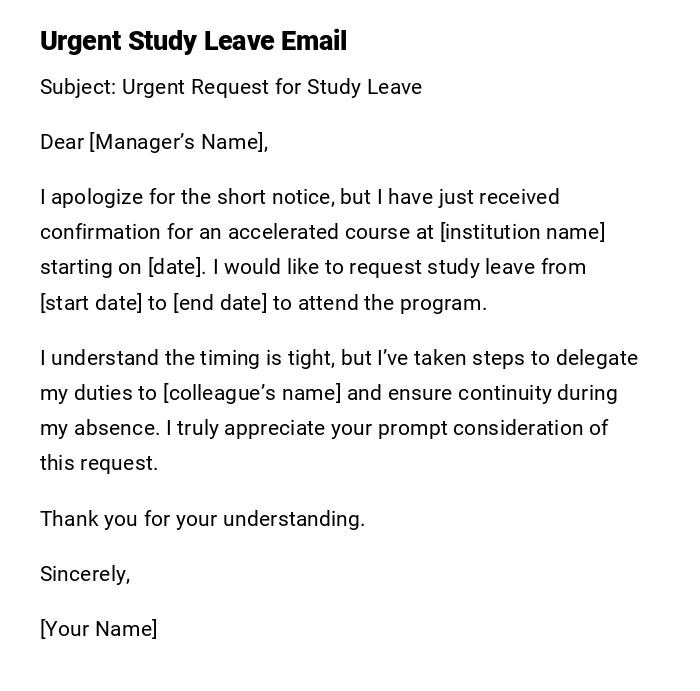Click the [institution name] placeholder
The image size is (700, 691).
click(523, 232)
